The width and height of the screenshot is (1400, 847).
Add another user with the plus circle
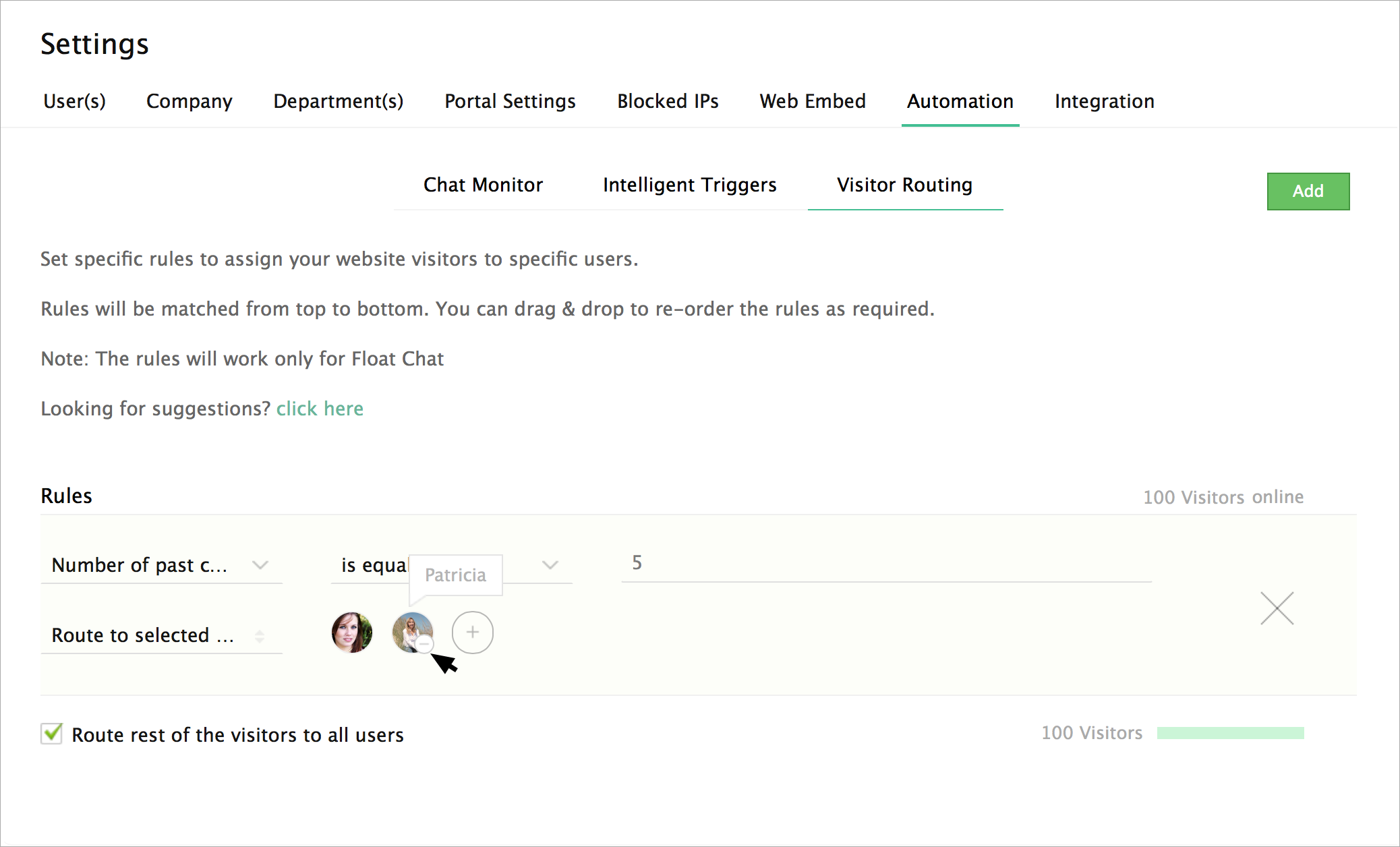[x=472, y=633]
